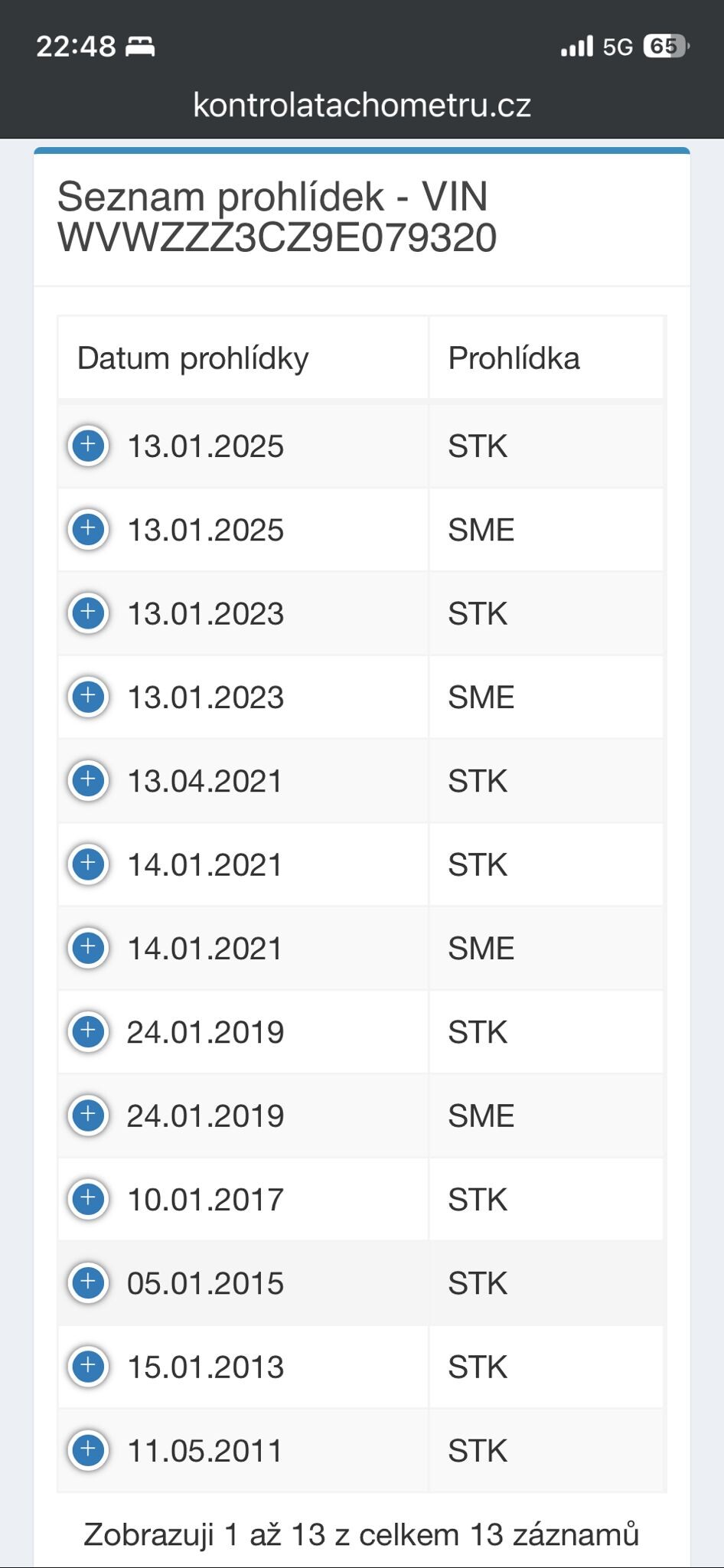Open 24.01.2019 SME record plus icon
The image size is (724, 1568).
point(88,1116)
